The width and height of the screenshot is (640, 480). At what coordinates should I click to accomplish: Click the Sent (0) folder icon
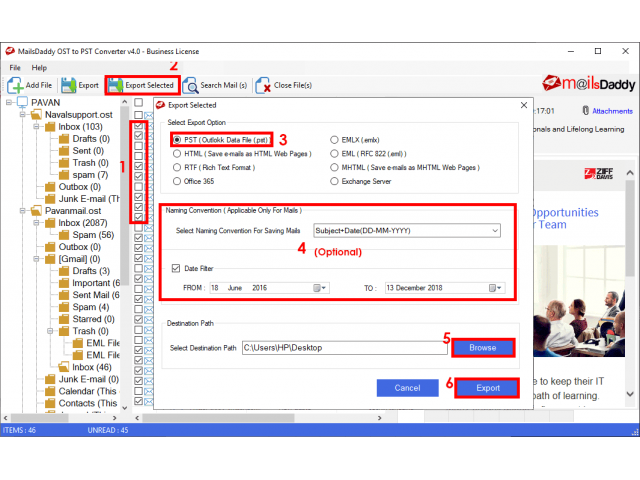click(x=64, y=151)
